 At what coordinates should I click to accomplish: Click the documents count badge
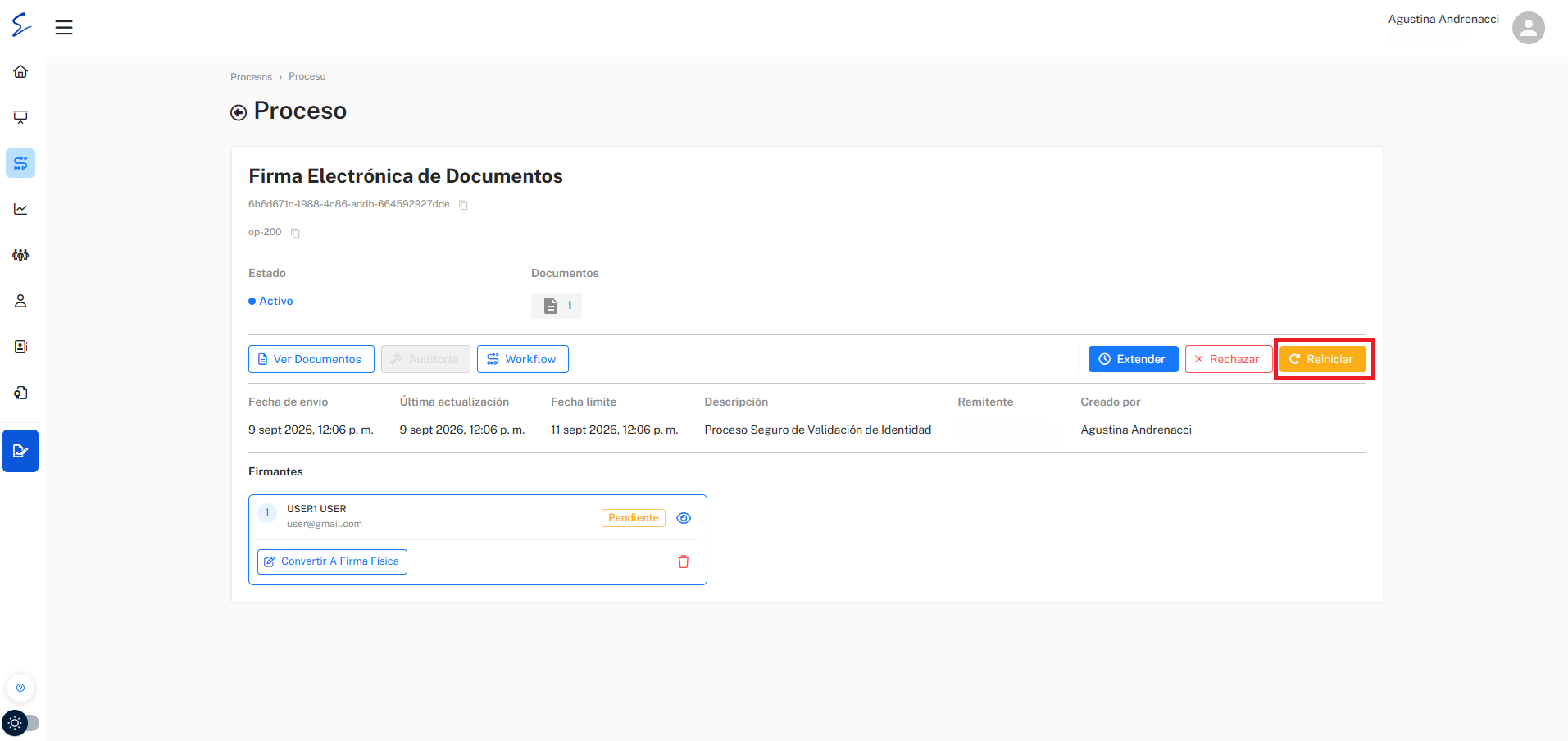(x=557, y=305)
